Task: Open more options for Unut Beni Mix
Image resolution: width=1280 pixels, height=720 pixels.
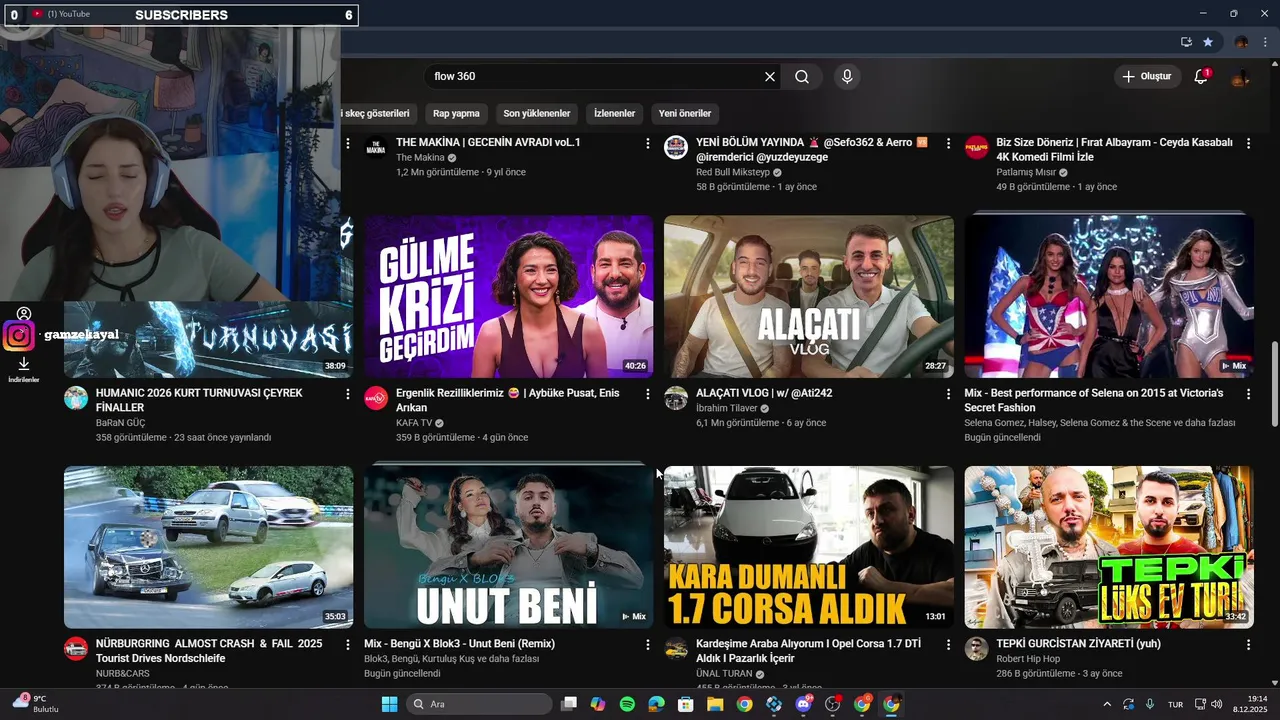Action: [x=648, y=645]
